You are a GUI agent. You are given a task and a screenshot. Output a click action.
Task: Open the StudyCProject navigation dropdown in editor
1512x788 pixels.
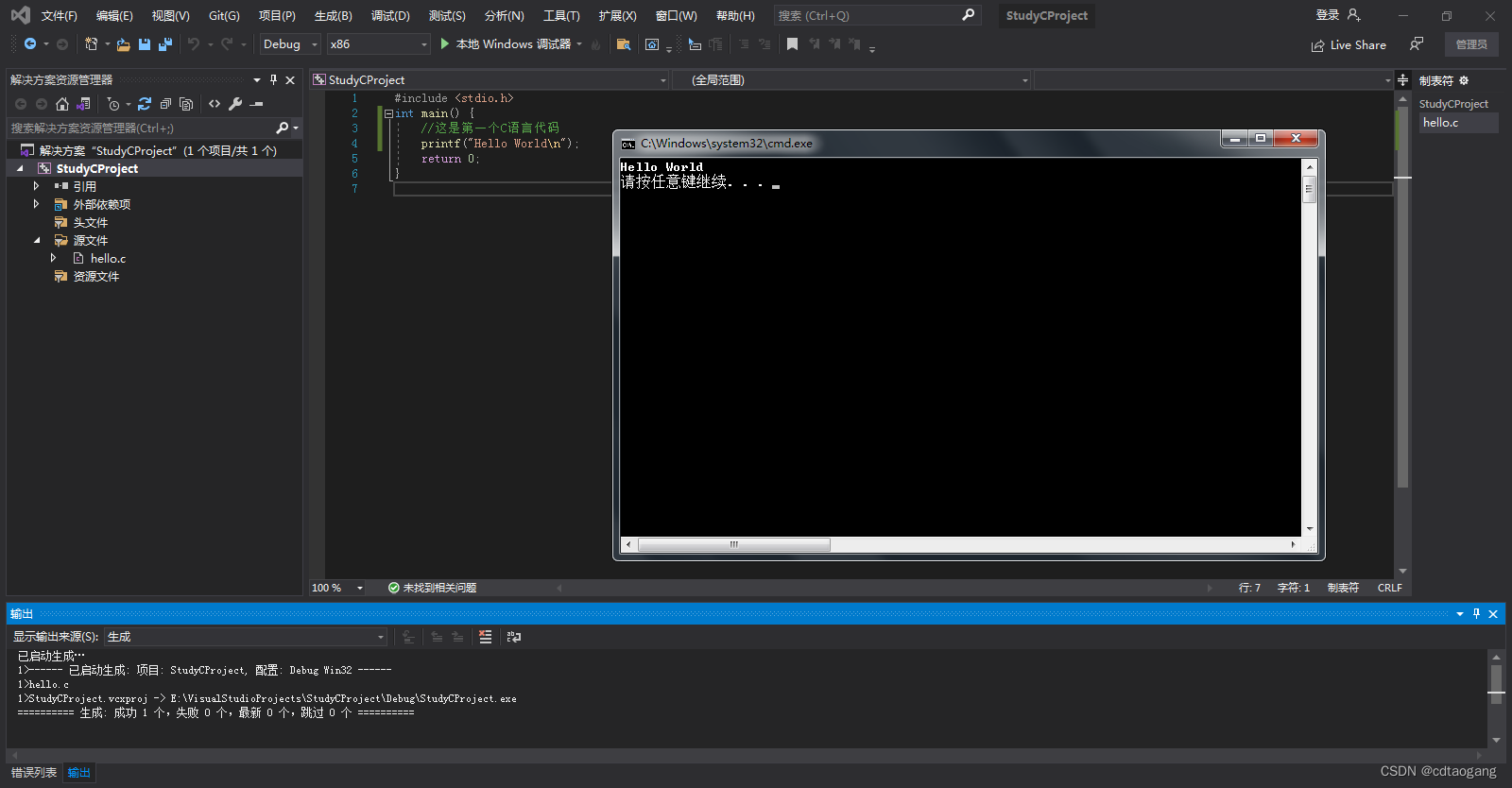click(x=490, y=80)
